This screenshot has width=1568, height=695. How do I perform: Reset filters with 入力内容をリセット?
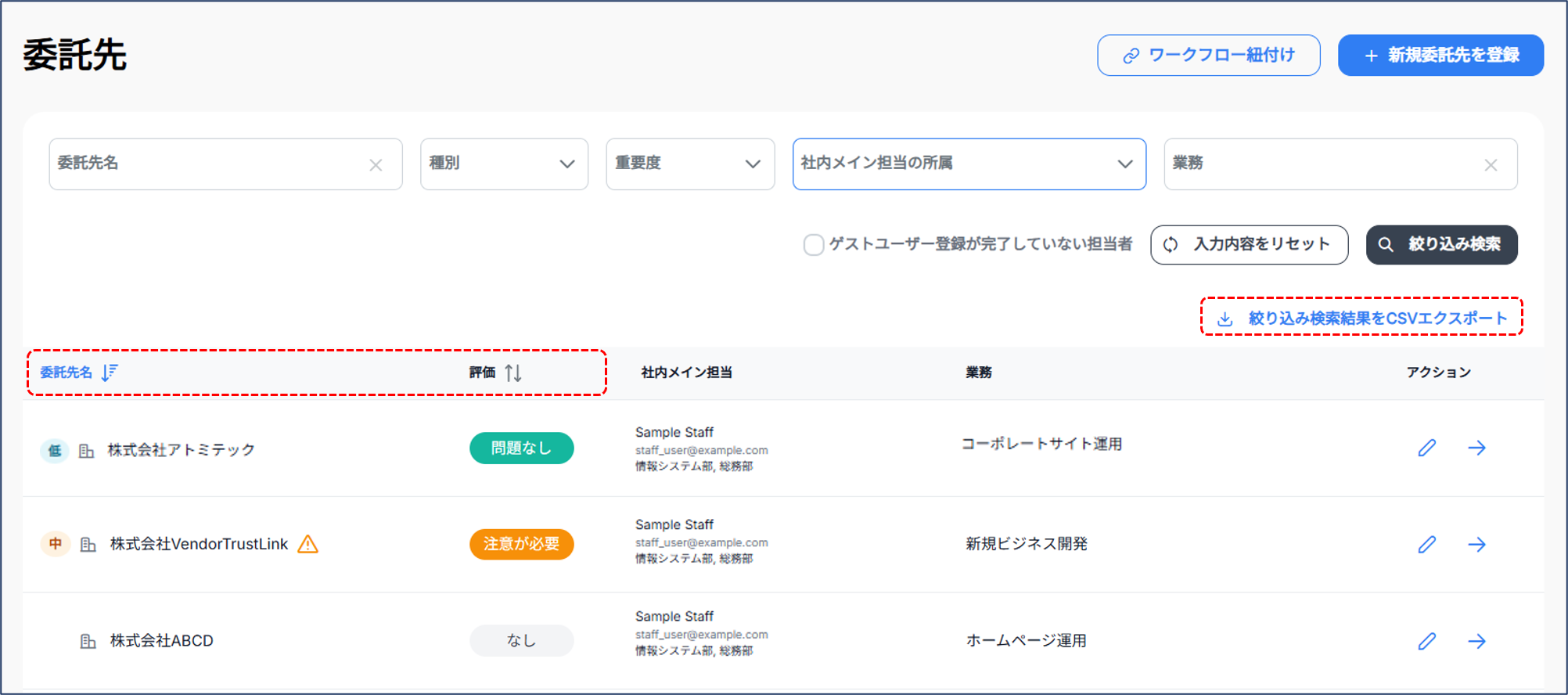point(1249,245)
